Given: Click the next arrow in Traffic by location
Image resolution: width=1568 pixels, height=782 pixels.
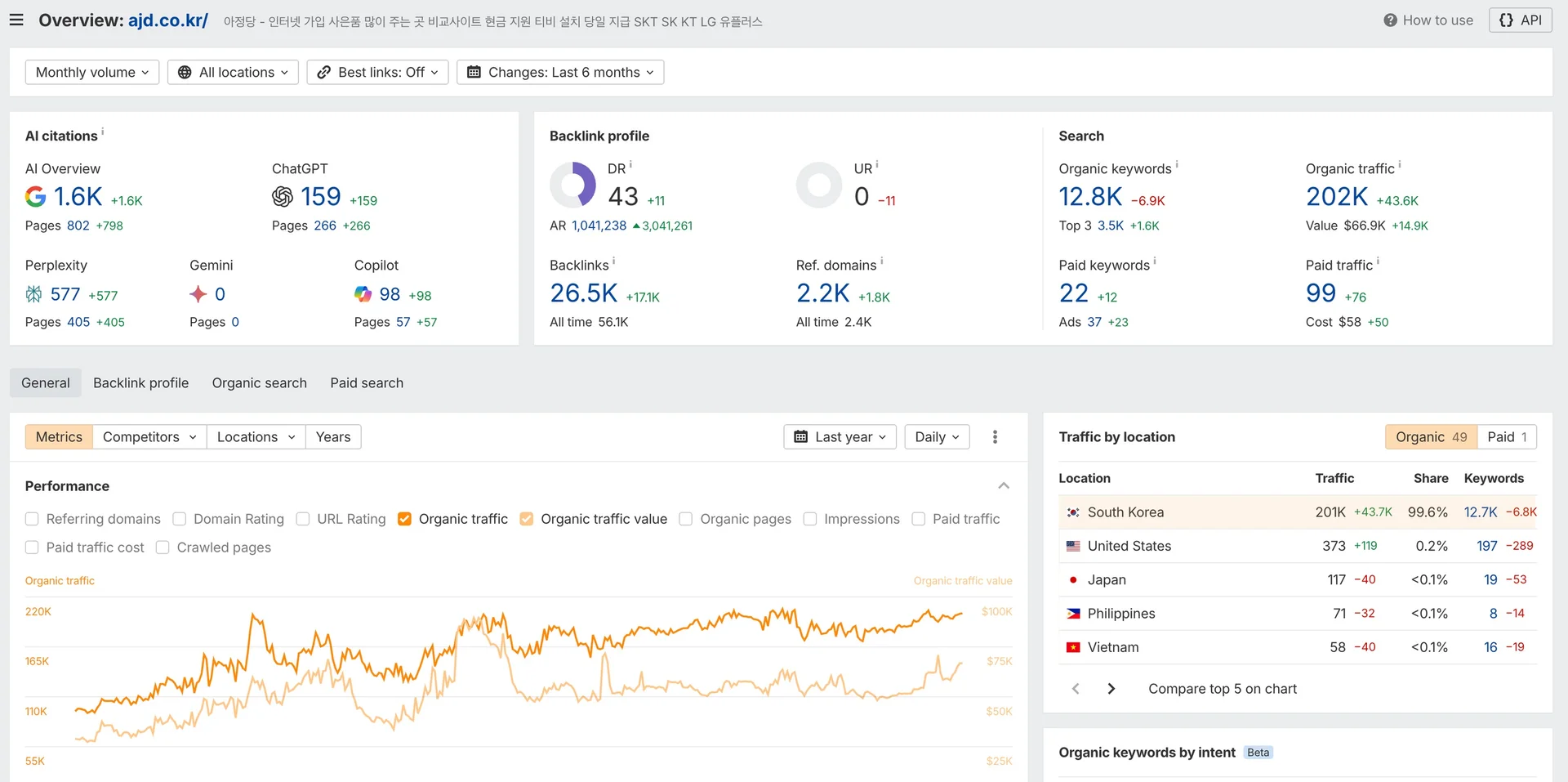Looking at the screenshot, I should 1111,688.
